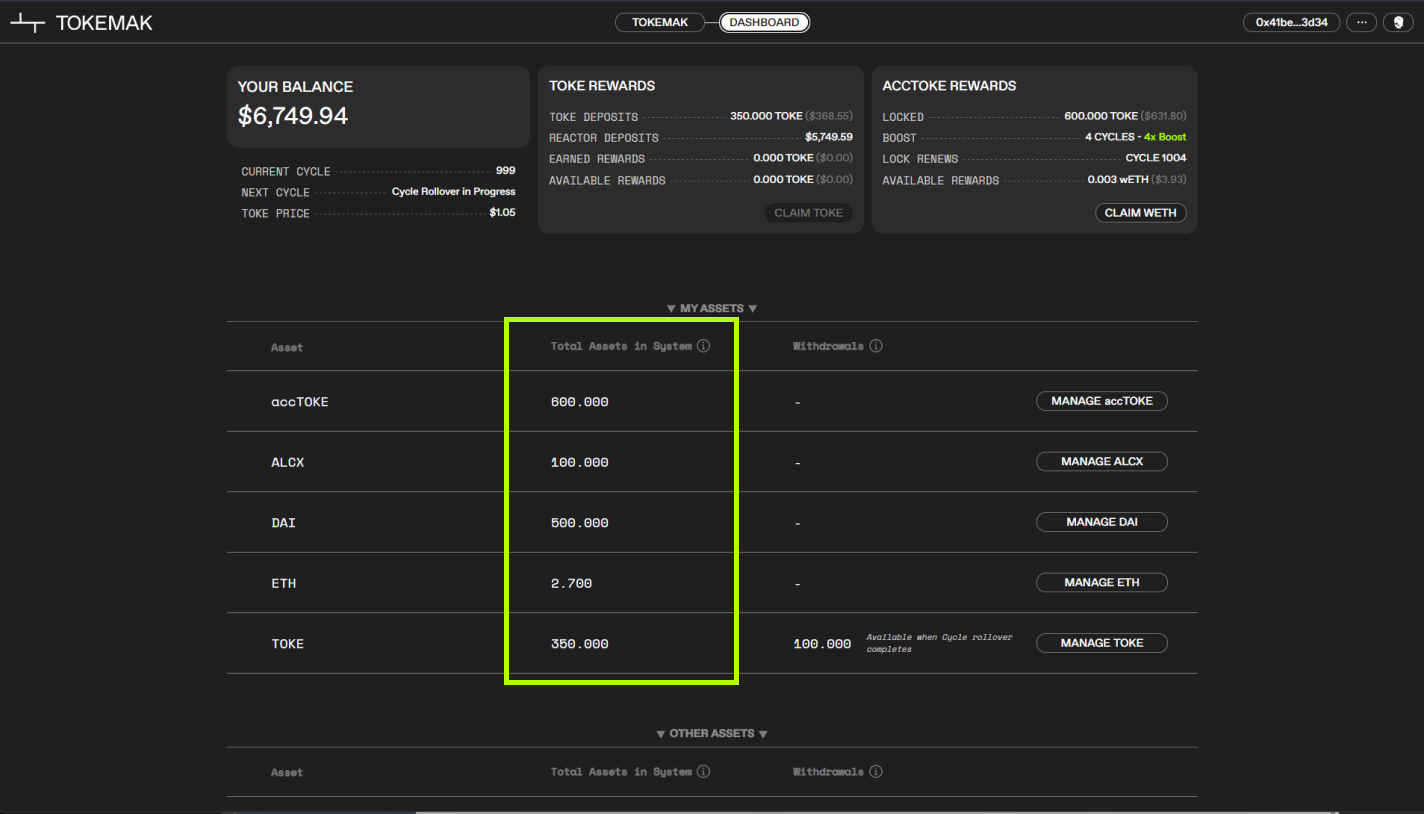Image resolution: width=1424 pixels, height=814 pixels.
Task: Click the 350.000 TOKE total value
Action: pos(580,644)
